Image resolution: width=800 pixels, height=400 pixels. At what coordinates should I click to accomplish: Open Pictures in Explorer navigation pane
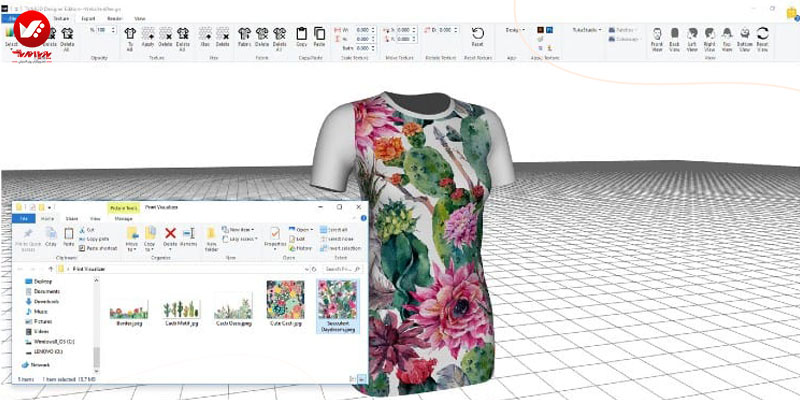click(38, 321)
